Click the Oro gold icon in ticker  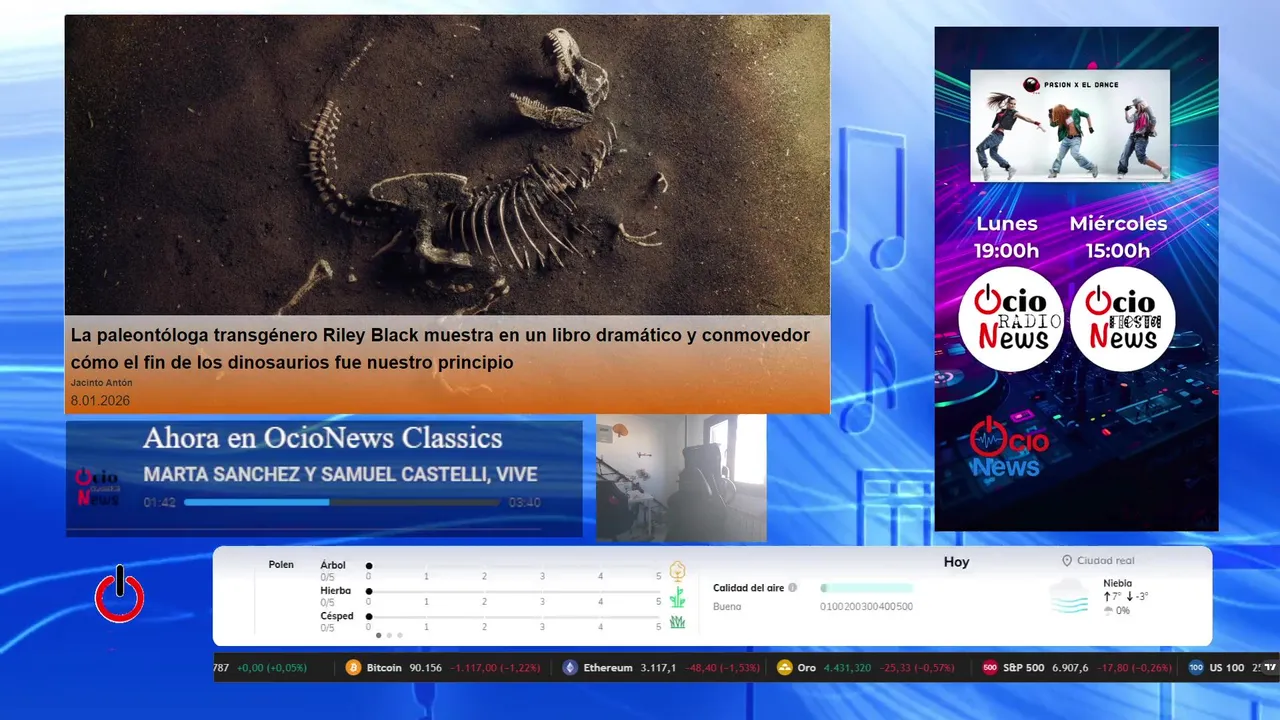coord(785,667)
